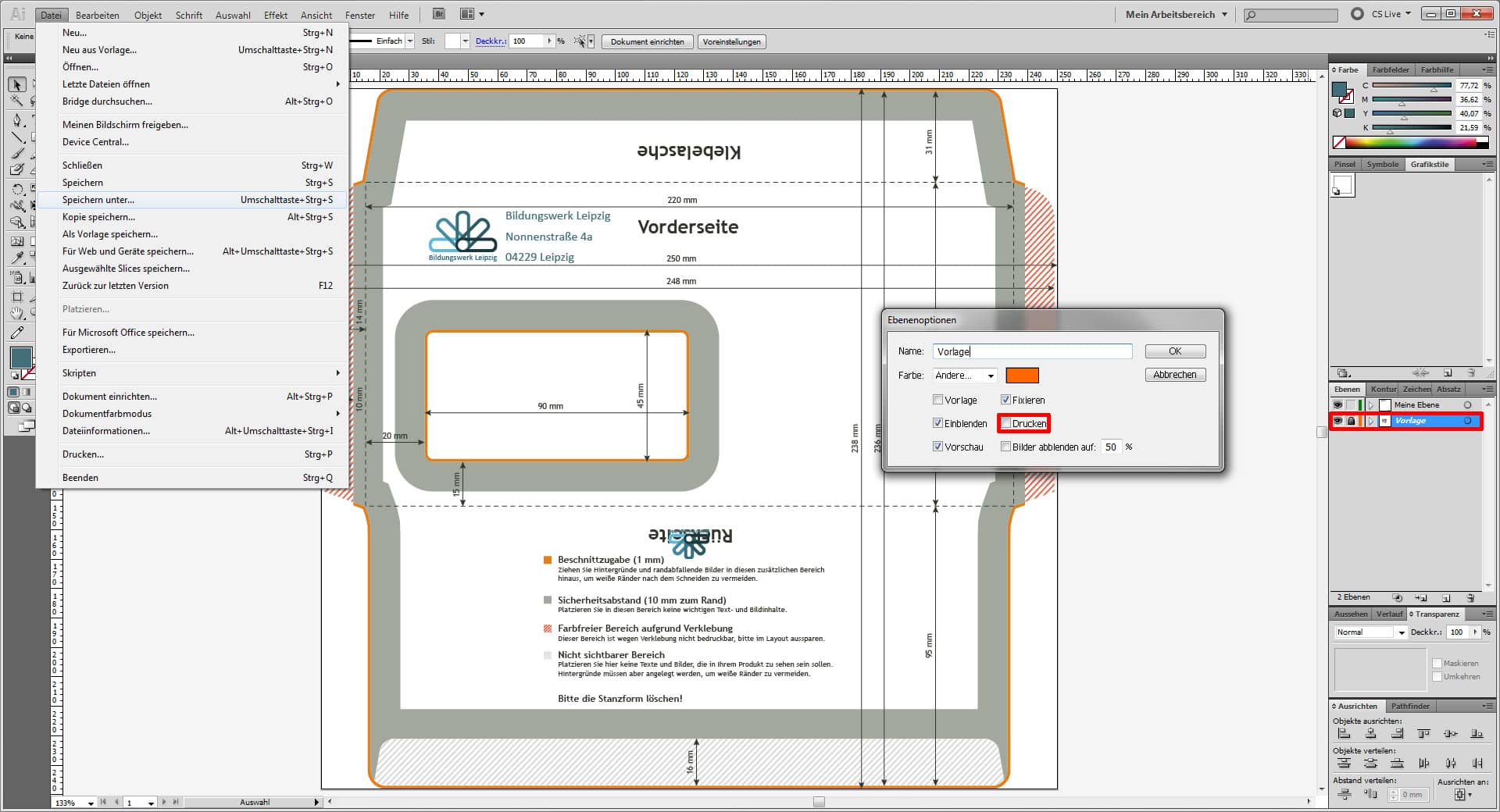The image size is (1500, 812).
Task: Choose Speichern unter from Datei menu
Action: 98,200
